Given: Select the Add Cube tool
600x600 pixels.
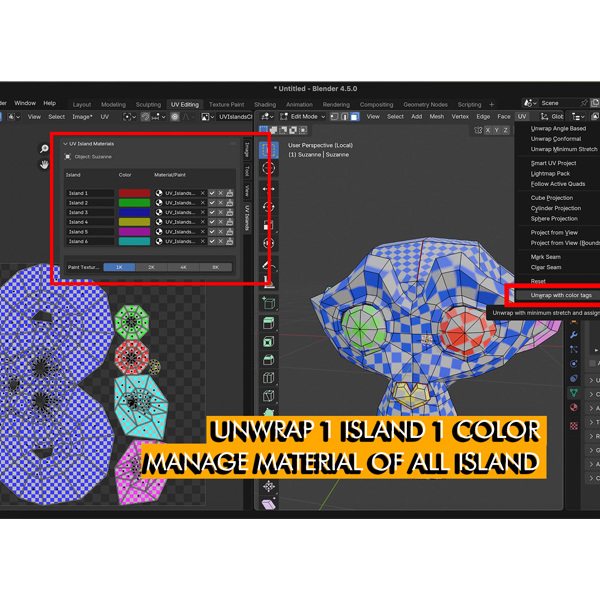Looking at the screenshot, I should 268,303.
